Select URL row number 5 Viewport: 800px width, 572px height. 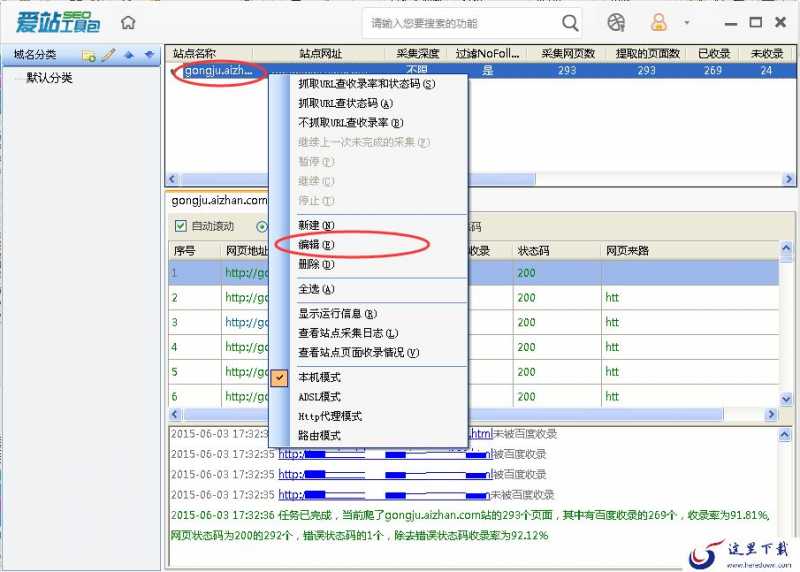(473, 372)
